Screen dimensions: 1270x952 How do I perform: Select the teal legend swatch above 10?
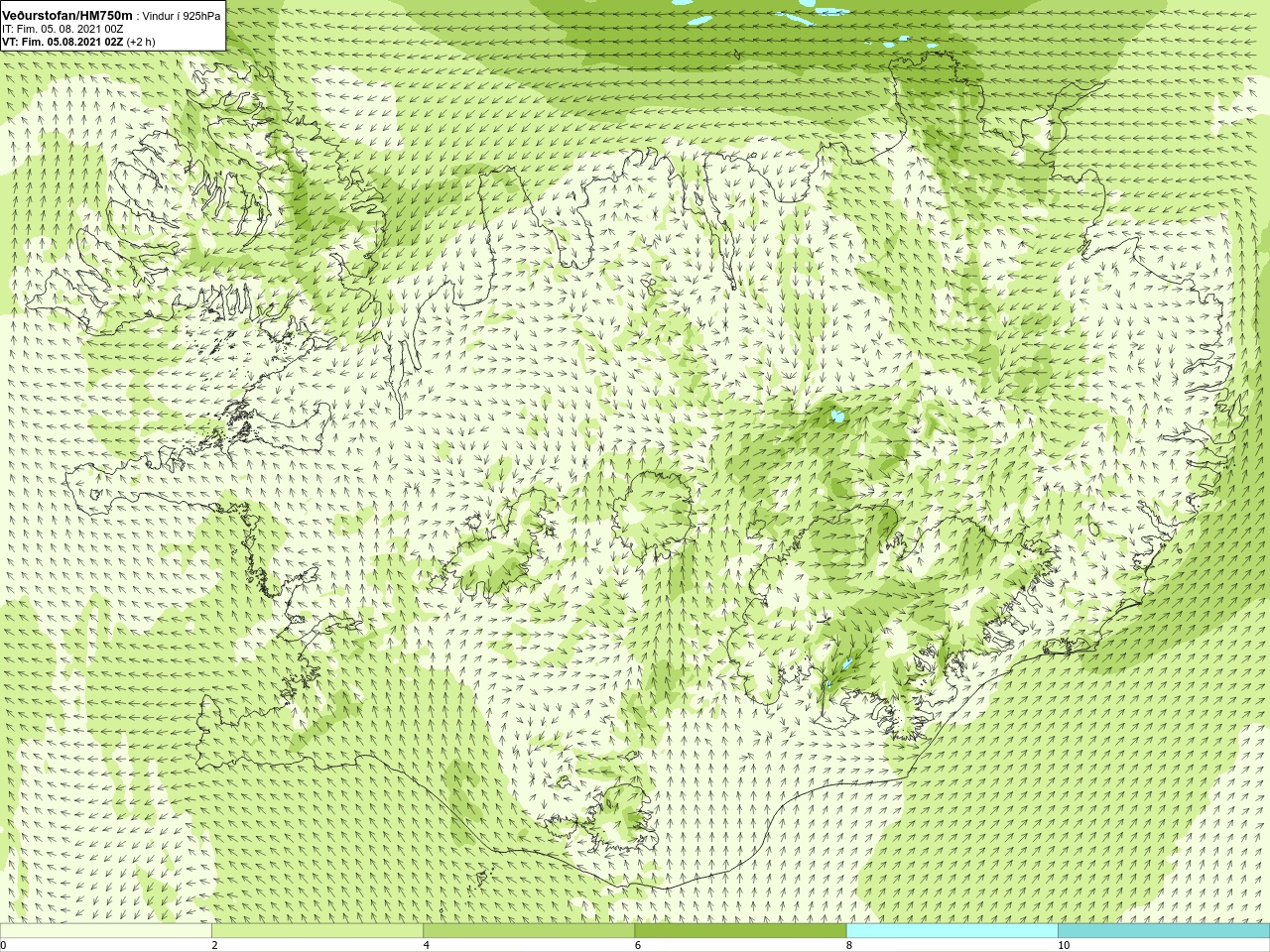(1163, 931)
